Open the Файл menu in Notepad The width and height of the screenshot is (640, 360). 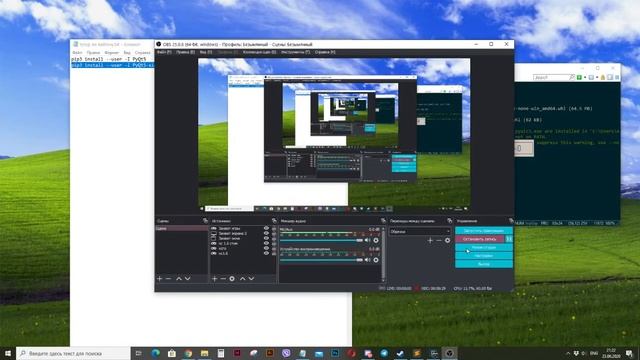(x=77, y=53)
